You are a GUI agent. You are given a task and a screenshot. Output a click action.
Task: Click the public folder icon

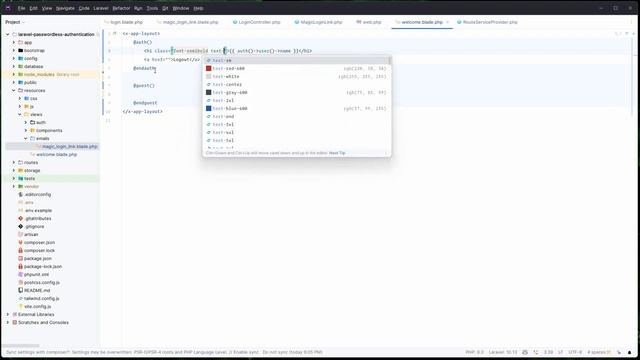[20, 82]
